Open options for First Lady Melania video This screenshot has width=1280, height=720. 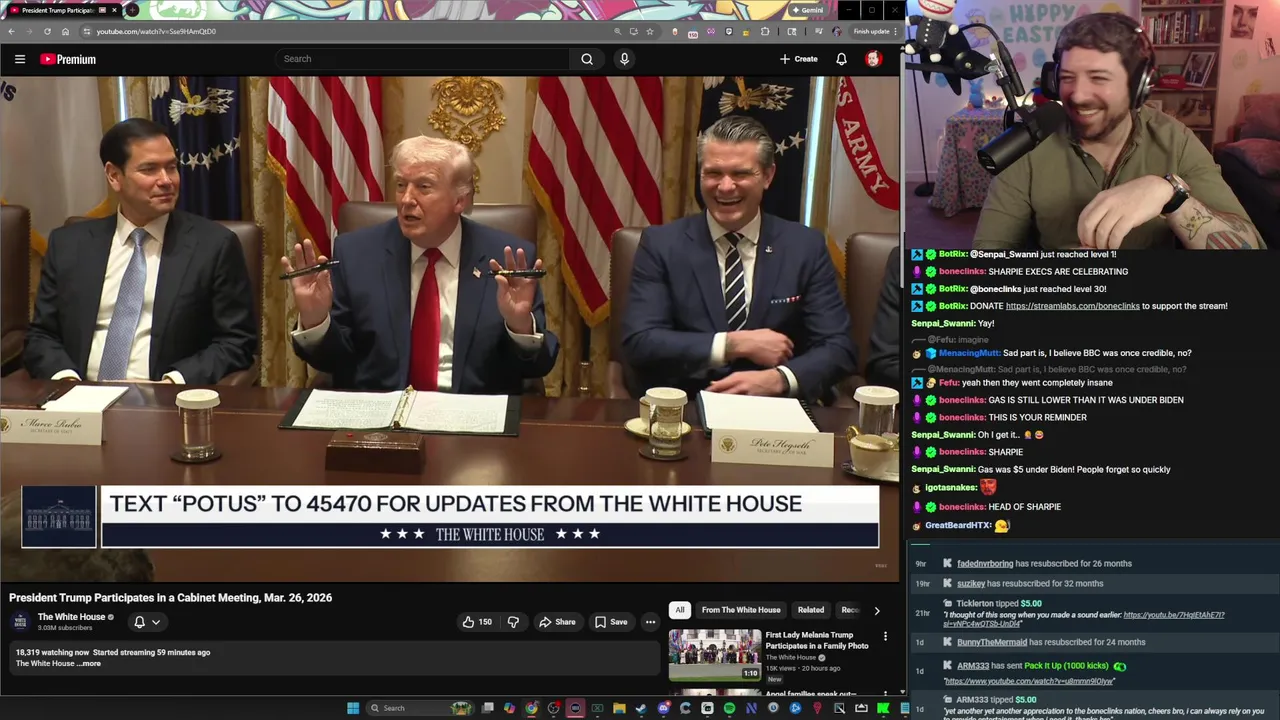coord(885,636)
